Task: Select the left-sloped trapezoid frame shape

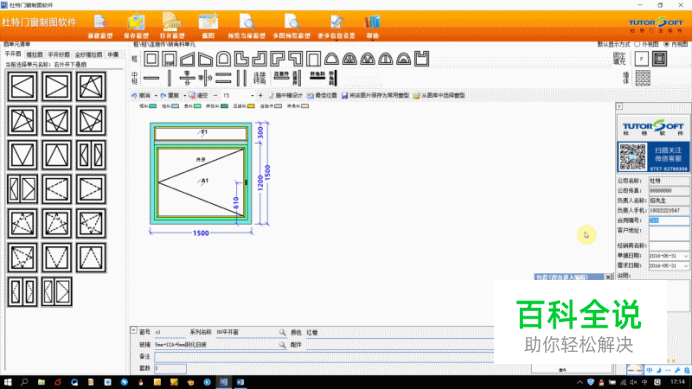Action: [x=187, y=59]
